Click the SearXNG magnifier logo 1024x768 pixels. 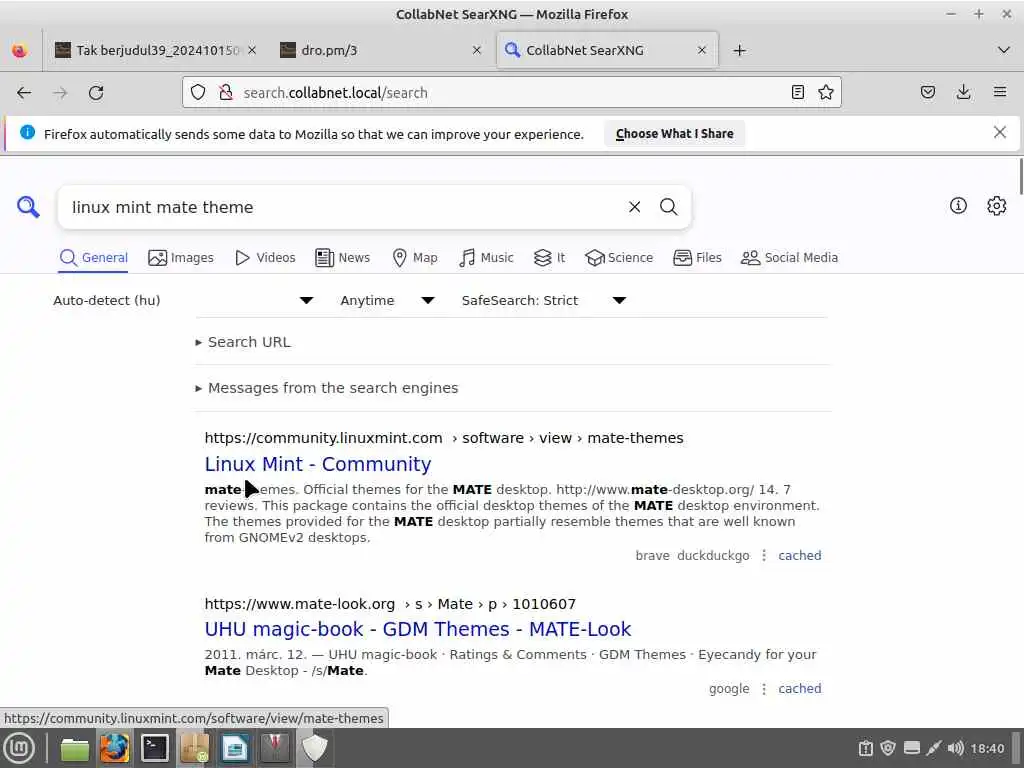[x=28, y=207]
